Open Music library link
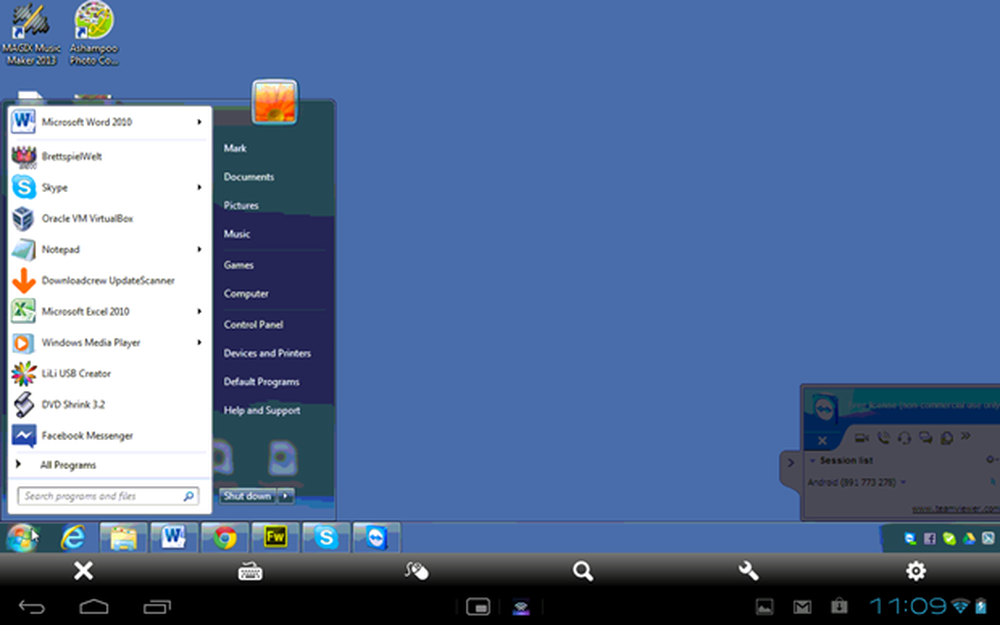The width and height of the screenshot is (1000, 625). click(x=237, y=234)
